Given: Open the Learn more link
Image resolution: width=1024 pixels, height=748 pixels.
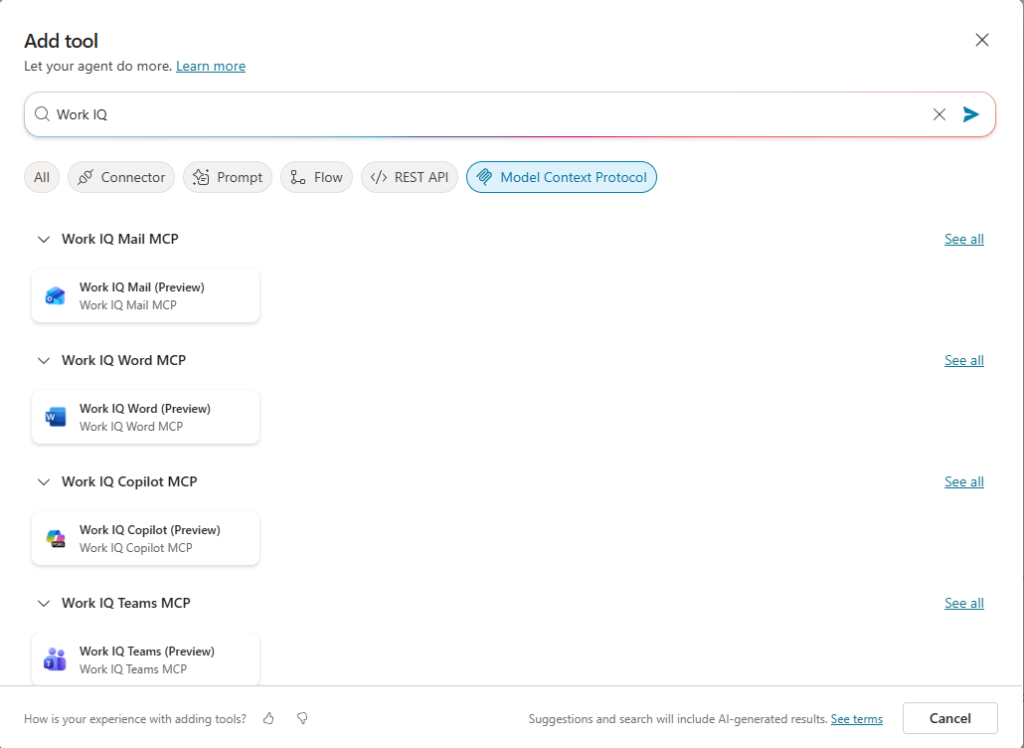Looking at the screenshot, I should coord(211,66).
